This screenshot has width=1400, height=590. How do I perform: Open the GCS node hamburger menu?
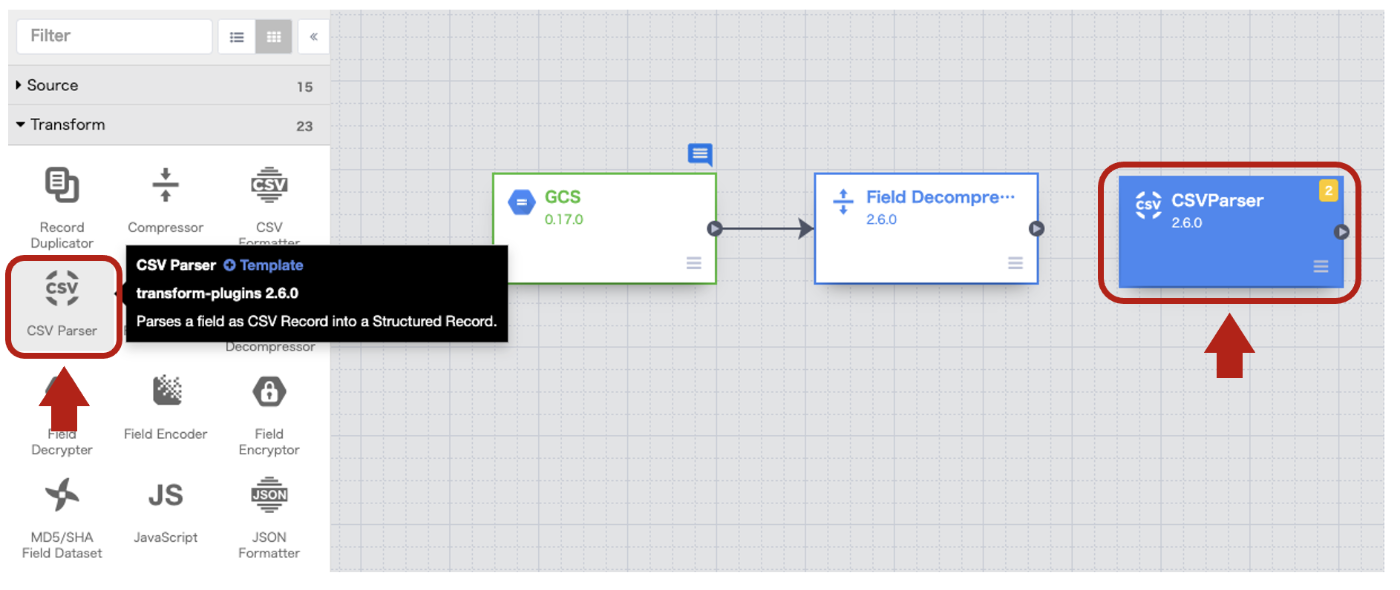click(x=694, y=263)
